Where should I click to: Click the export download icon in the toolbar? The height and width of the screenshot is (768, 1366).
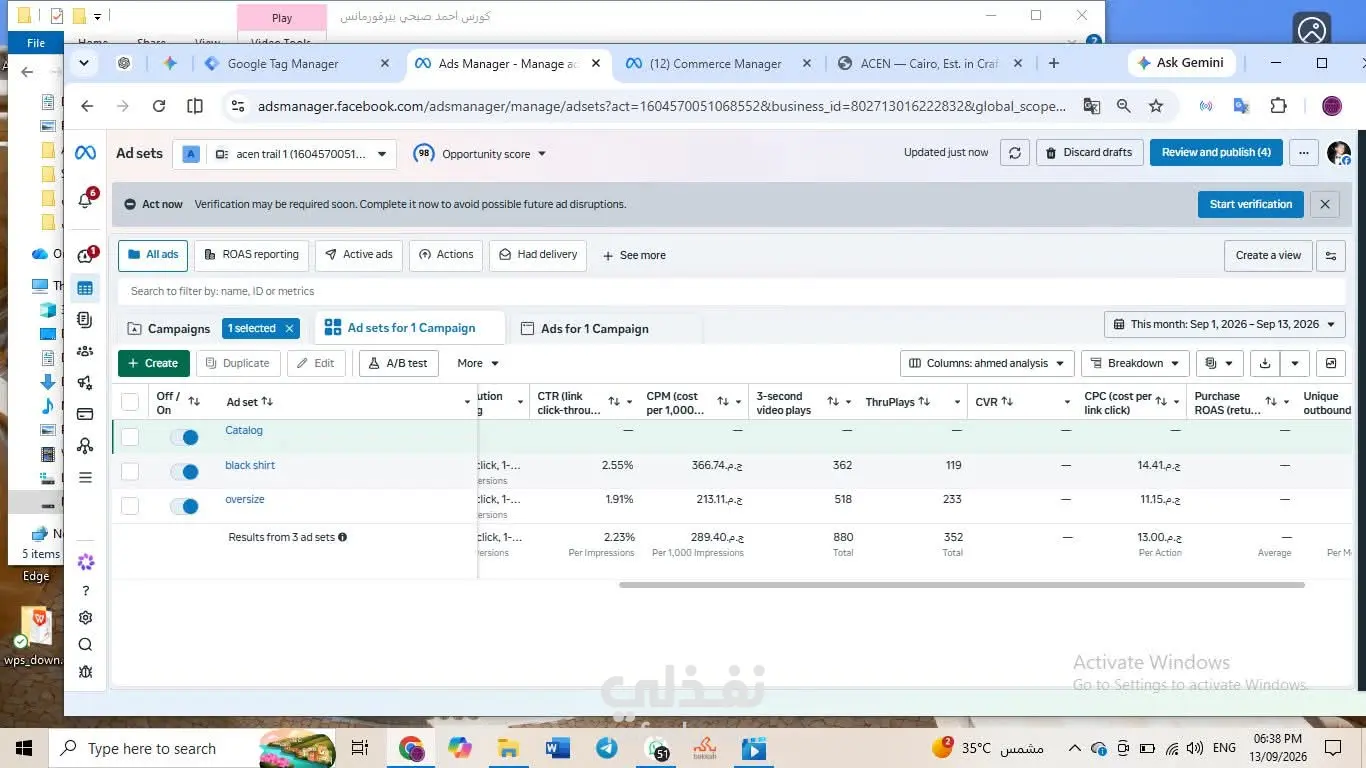coord(1265,363)
